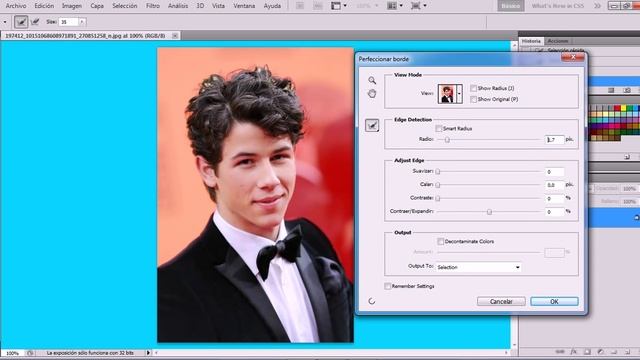
Task: Enable Decontaminate Colors checkbox
Action: [x=440, y=242]
